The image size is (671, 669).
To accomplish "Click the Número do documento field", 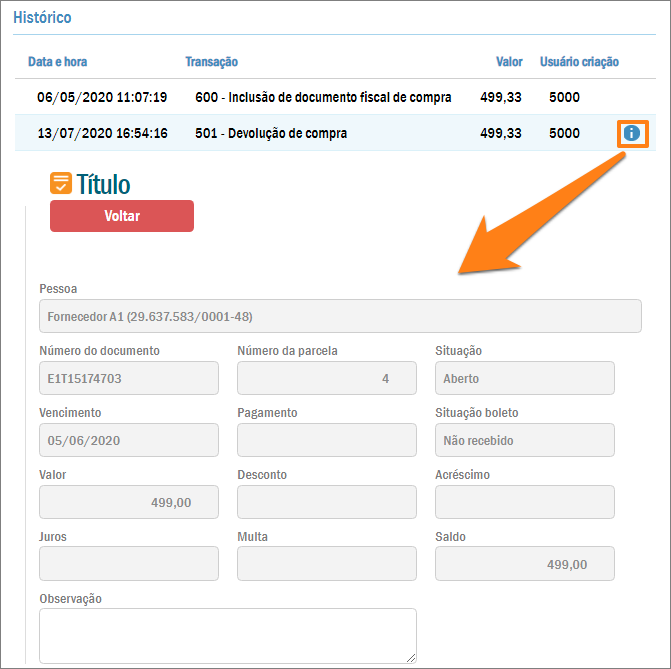I will [128, 379].
